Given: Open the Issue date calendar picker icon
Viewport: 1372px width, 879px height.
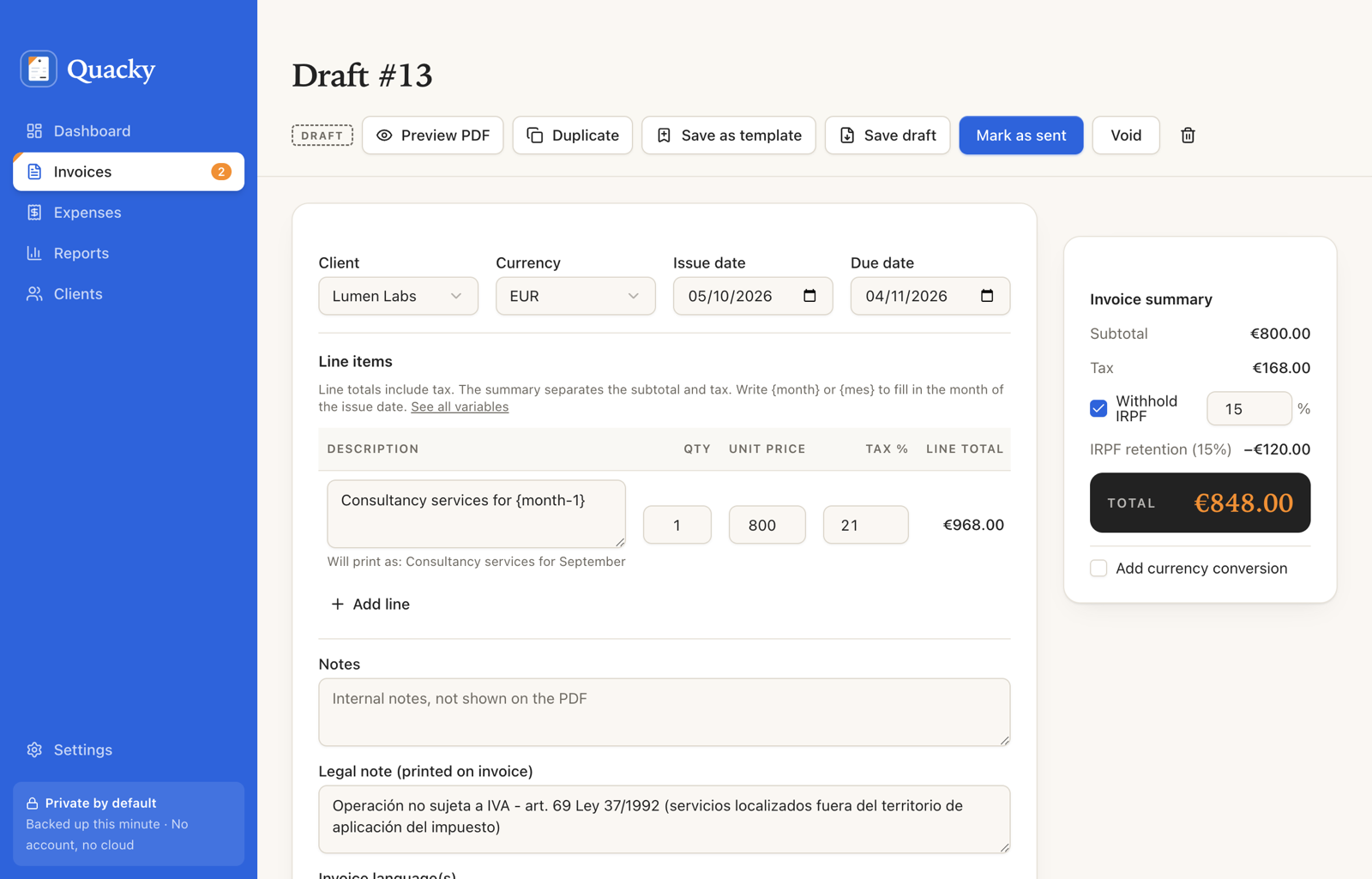Looking at the screenshot, I should pos(809,296).
